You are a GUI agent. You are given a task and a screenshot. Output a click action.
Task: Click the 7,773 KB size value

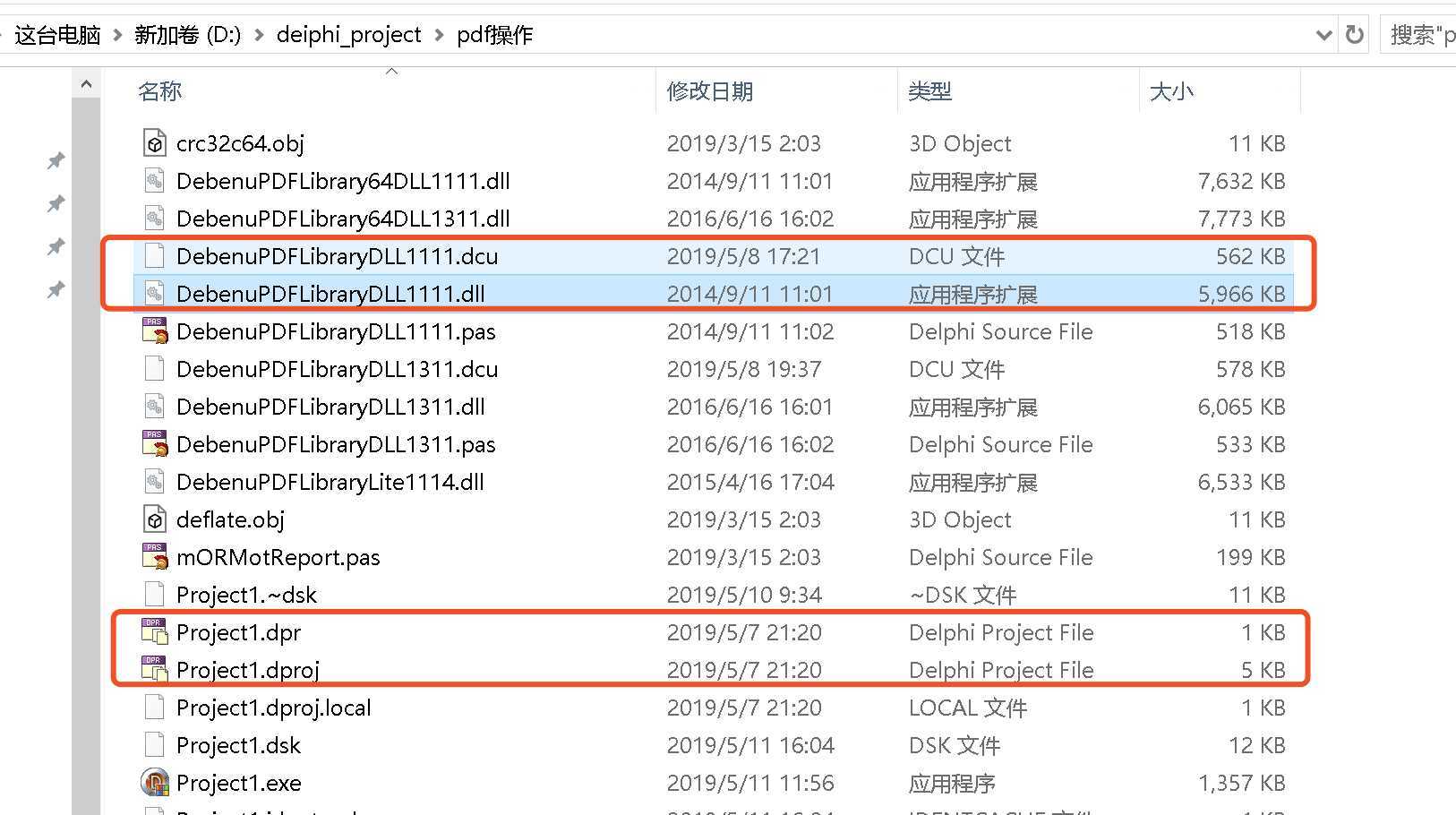1241,219
